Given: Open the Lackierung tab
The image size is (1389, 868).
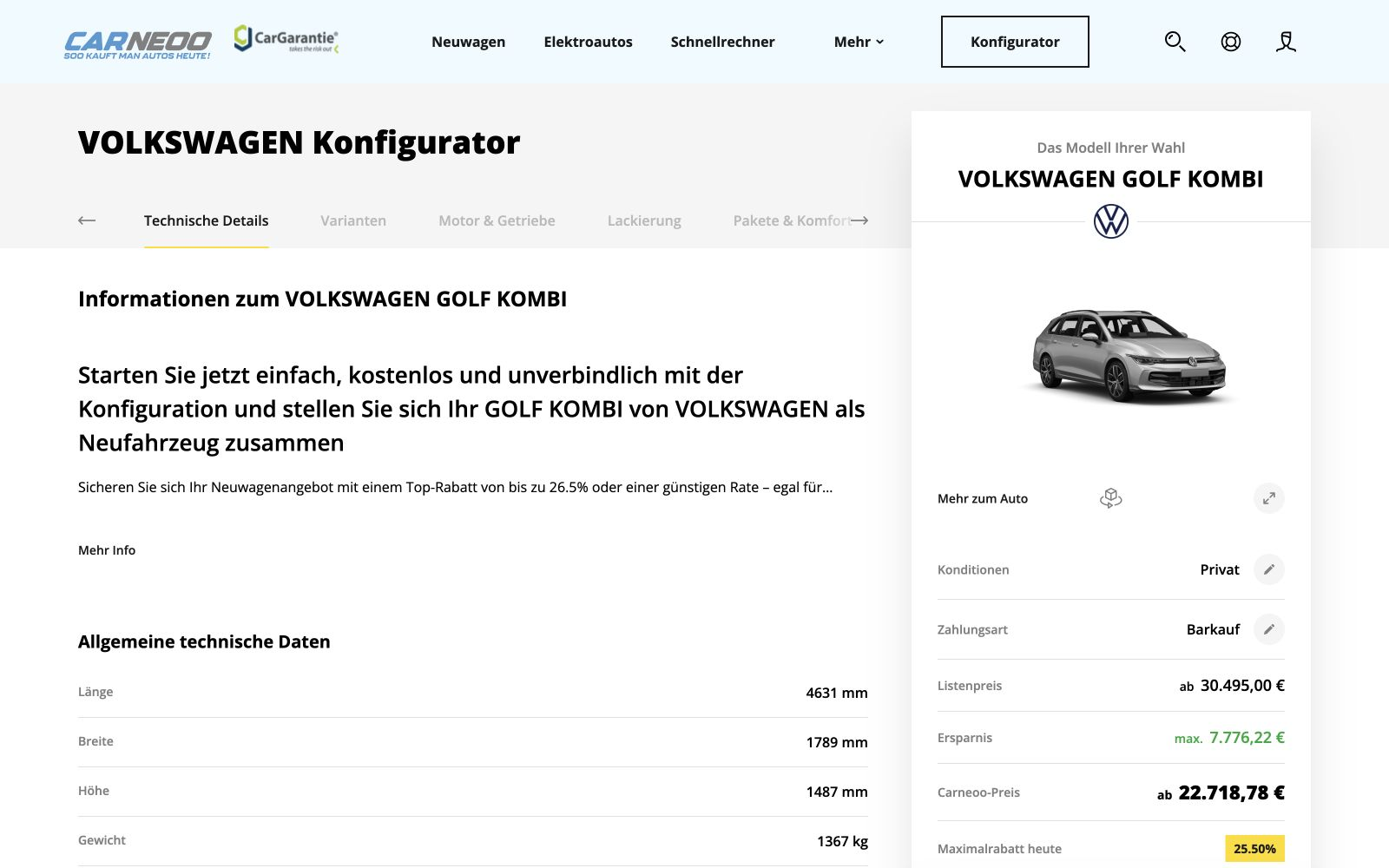Looking at the screenshot, I should [x=644, y=220].
